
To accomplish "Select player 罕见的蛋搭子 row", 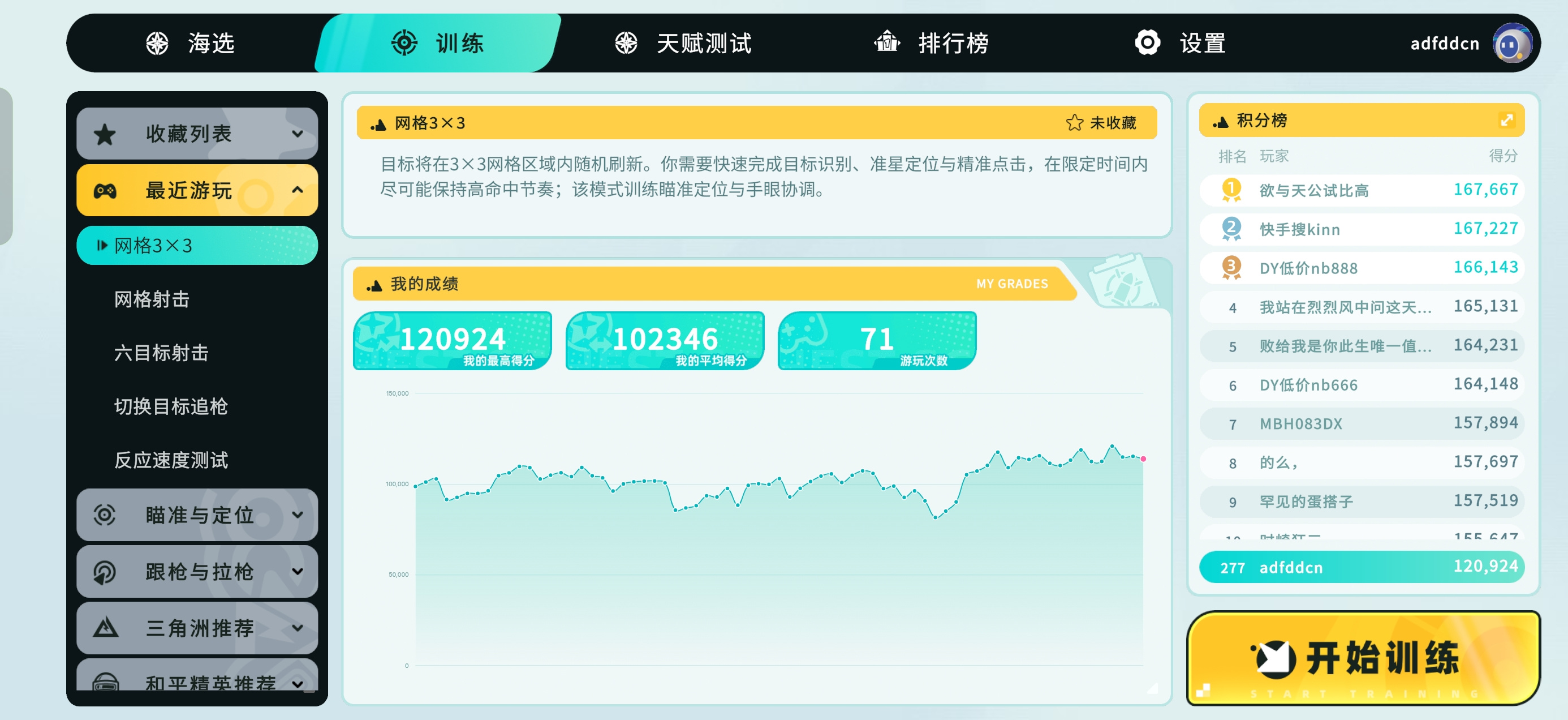I will click(x=1362, y=502).
